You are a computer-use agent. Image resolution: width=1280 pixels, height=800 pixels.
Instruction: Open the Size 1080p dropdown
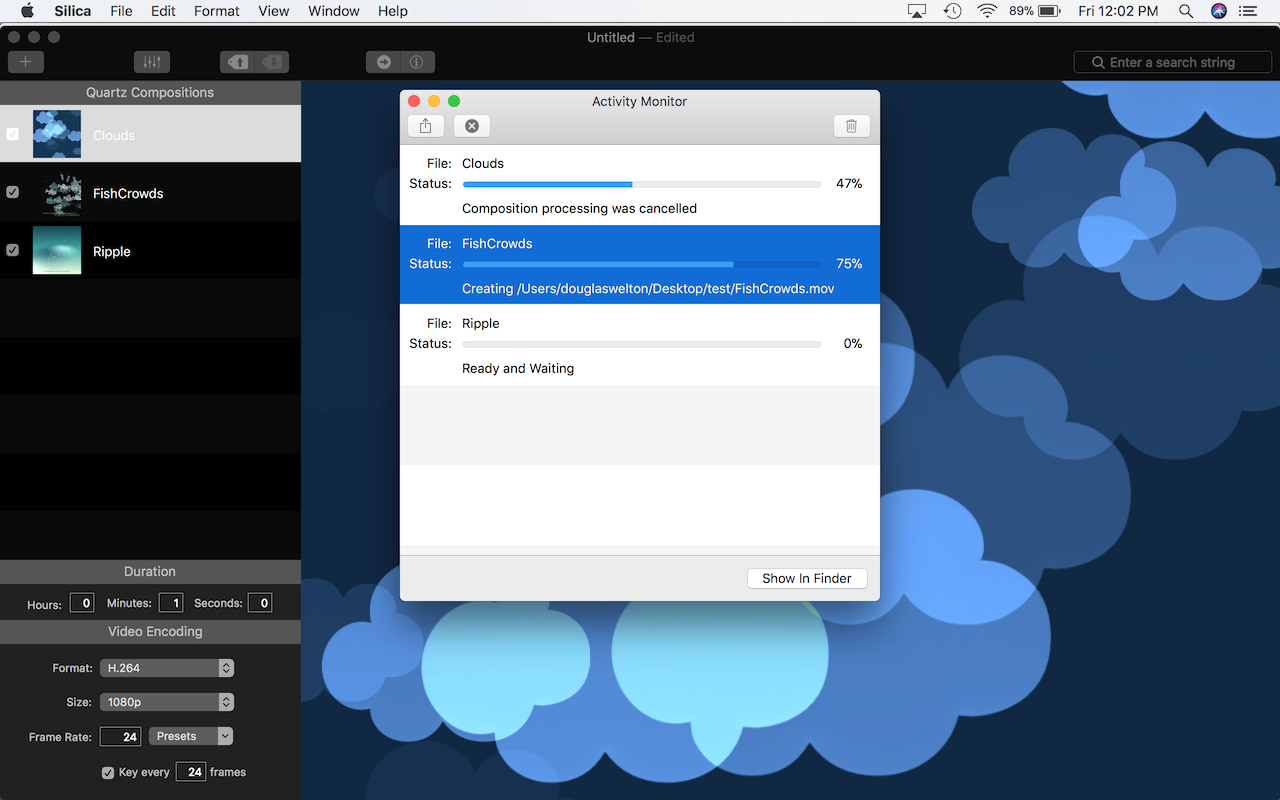click(167, 702)
